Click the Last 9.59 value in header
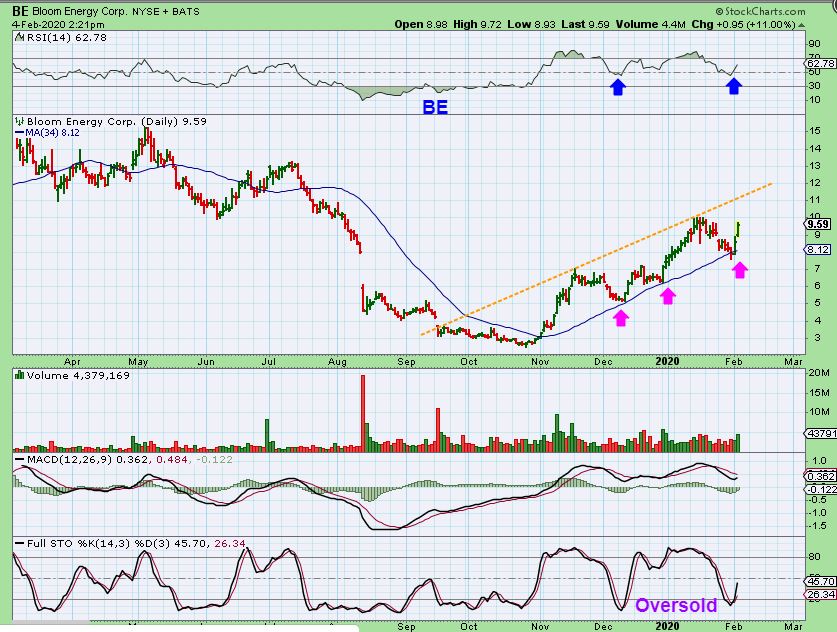Viewport: 837px width, 632px height. click(x=586, y=25)
